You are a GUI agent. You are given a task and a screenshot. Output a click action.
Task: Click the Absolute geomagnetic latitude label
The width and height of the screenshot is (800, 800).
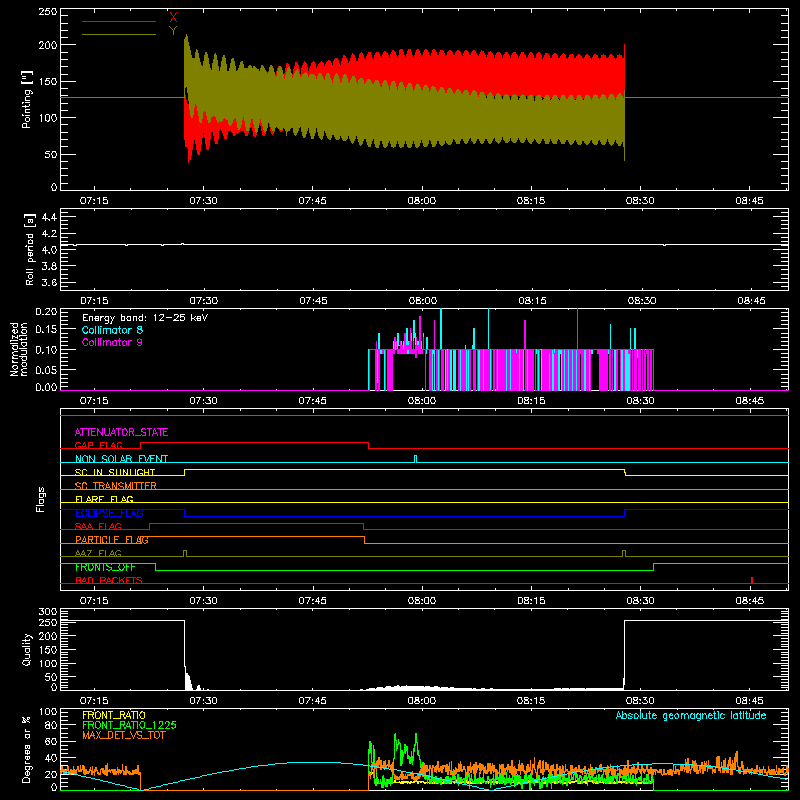tap(691, 716)
